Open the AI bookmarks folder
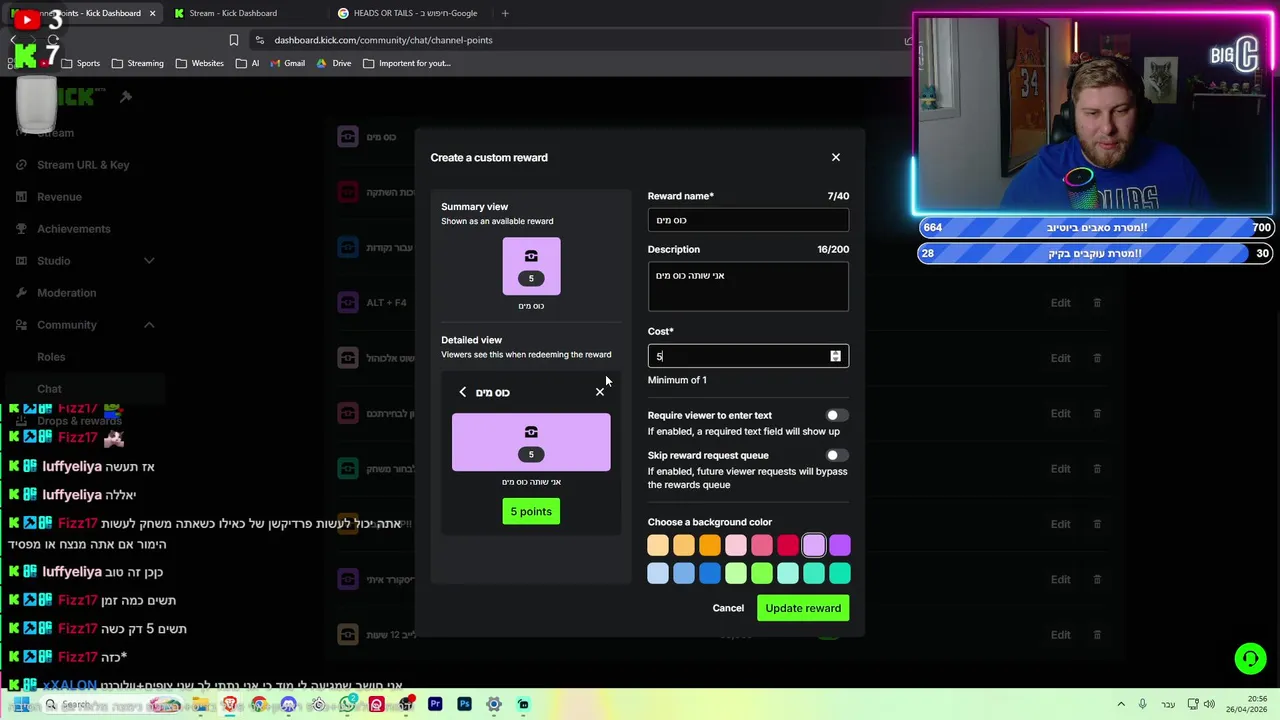Image resolution: width=1280 pixels, height=720 pixels. pyautogui.click(x=248, y=63)
